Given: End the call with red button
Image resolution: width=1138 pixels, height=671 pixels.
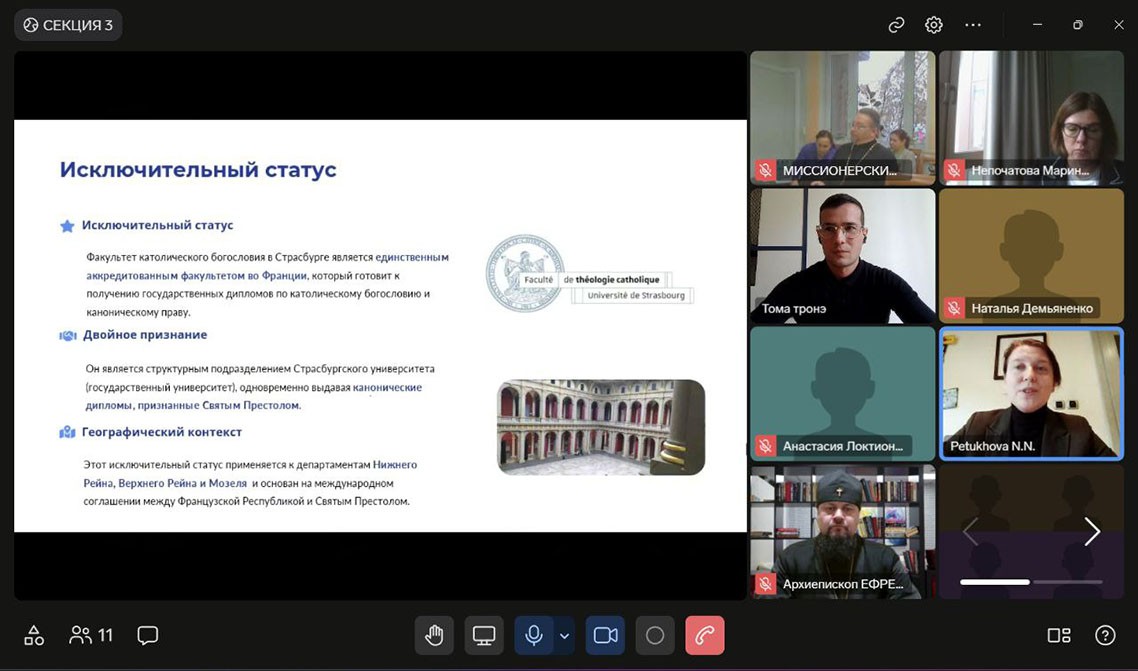Looking at the screenshot, I should click(x=704, y=635).
